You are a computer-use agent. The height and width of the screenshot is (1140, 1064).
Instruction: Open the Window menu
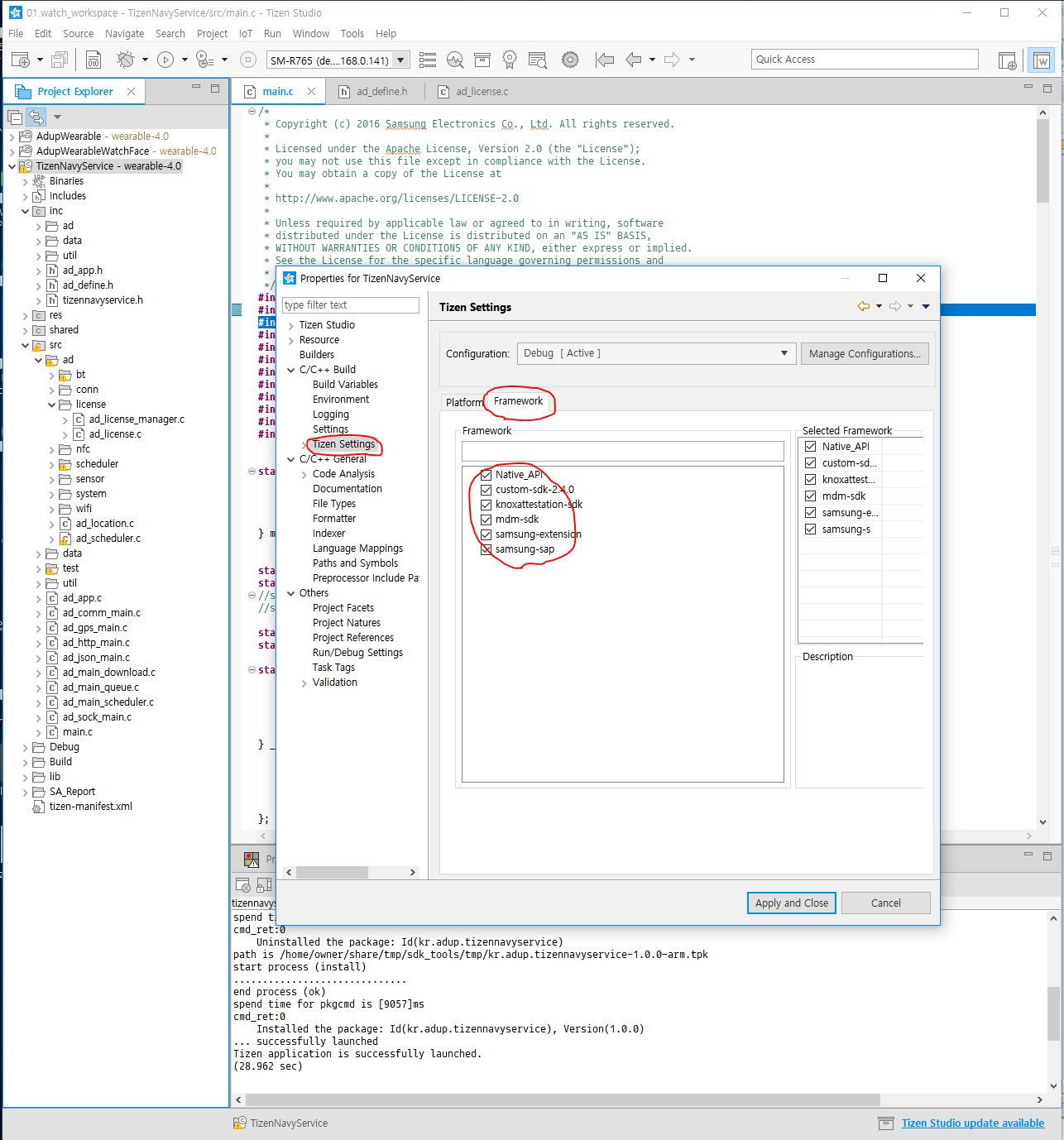(x=311, y=34)
